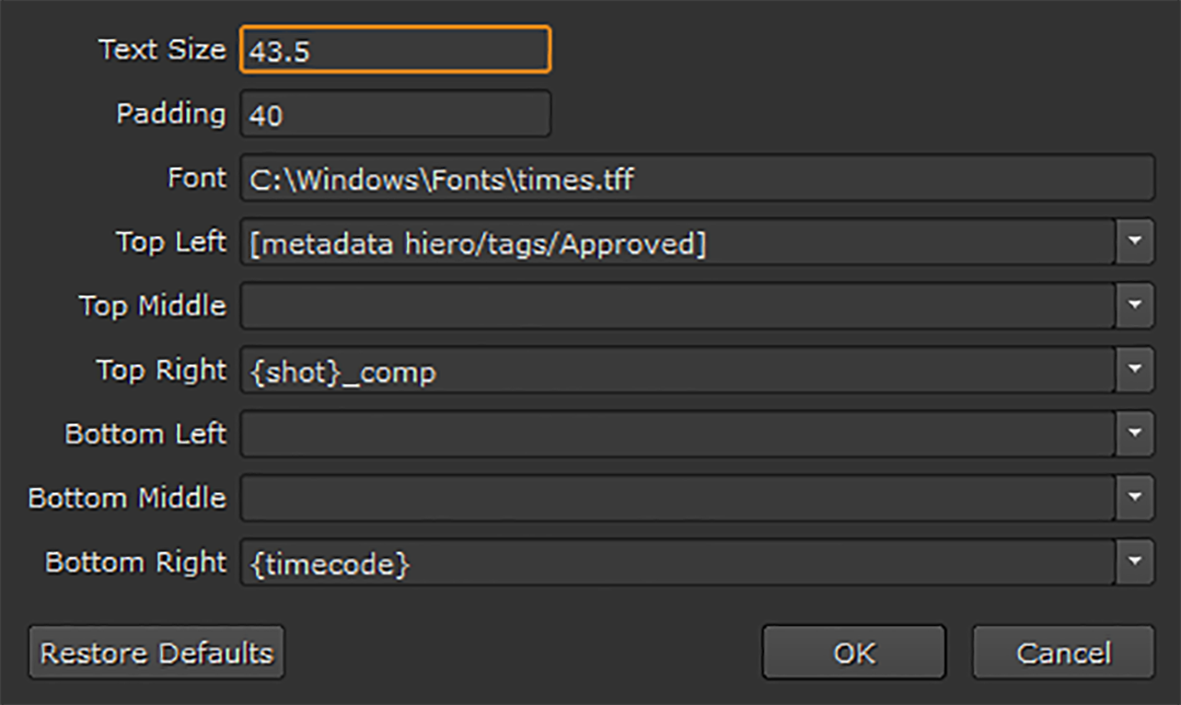Image resolution: width=1181 pixels, height=705 pixels.
Task: Focus the empty Bottom Middle field
Action: click(x=677, y=498)
